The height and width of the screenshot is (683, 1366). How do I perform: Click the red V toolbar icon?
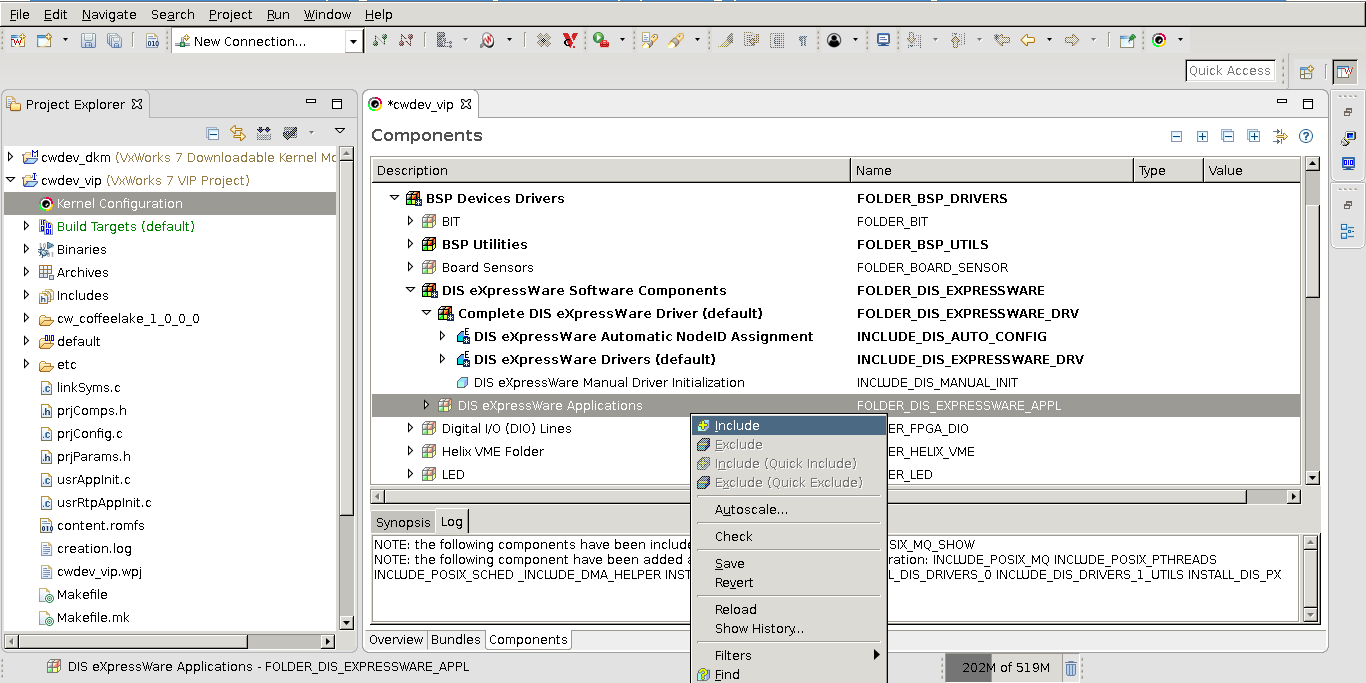[570, 41]
